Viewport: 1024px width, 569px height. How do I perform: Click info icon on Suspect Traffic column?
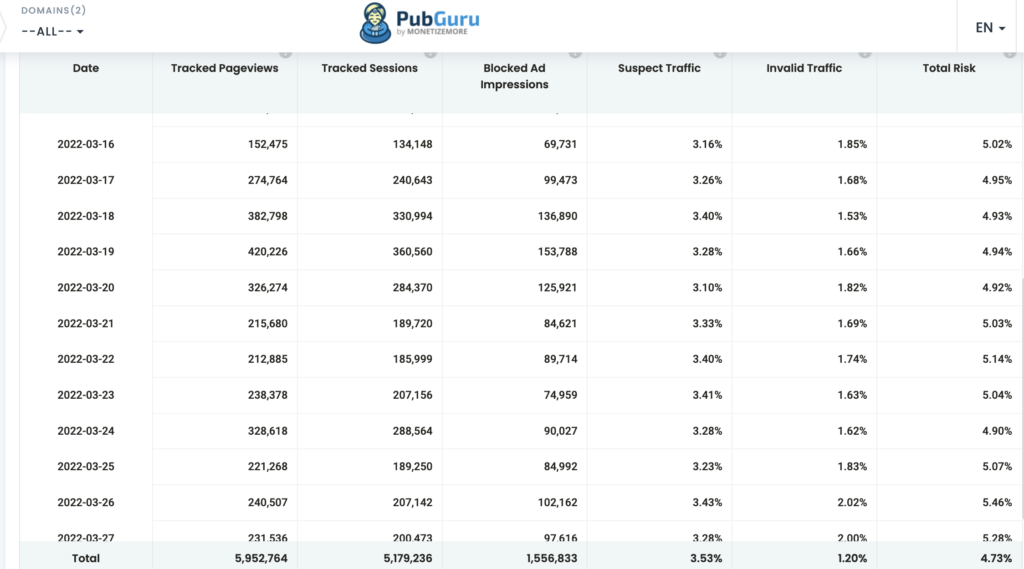721,53
